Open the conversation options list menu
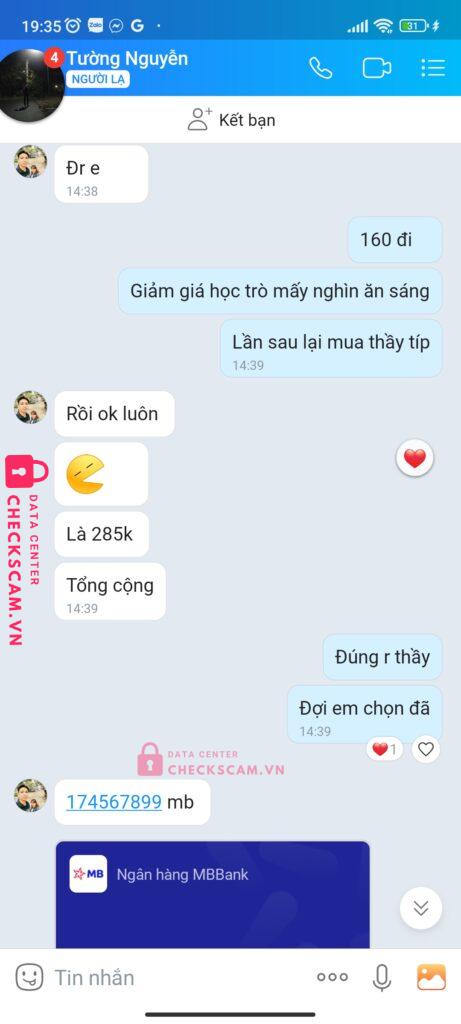 point(433,68)
